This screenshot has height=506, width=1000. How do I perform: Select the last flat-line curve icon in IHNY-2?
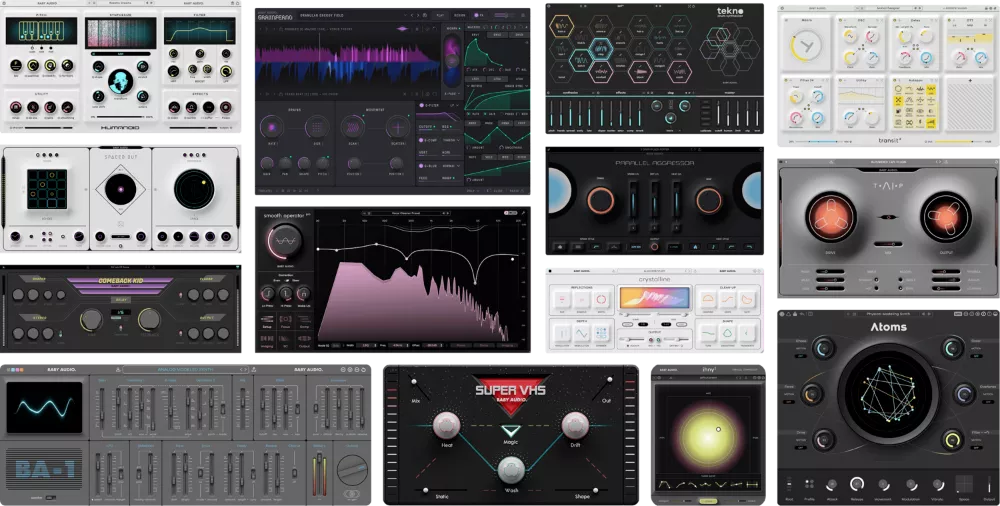pos(752,486)
